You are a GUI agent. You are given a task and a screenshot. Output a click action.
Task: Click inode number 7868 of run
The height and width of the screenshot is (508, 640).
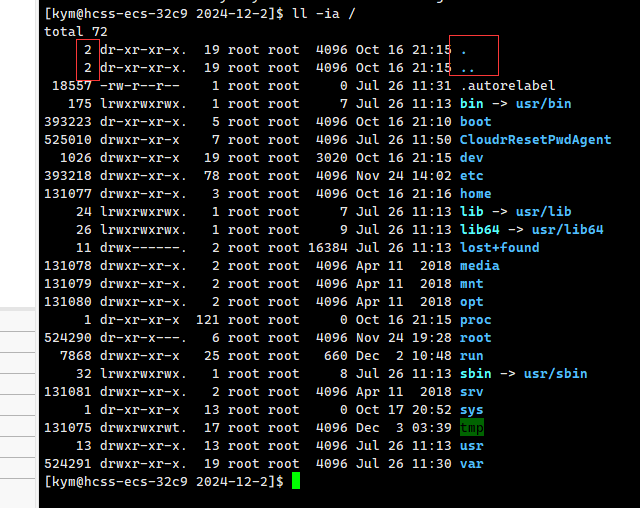click(76, 355)
